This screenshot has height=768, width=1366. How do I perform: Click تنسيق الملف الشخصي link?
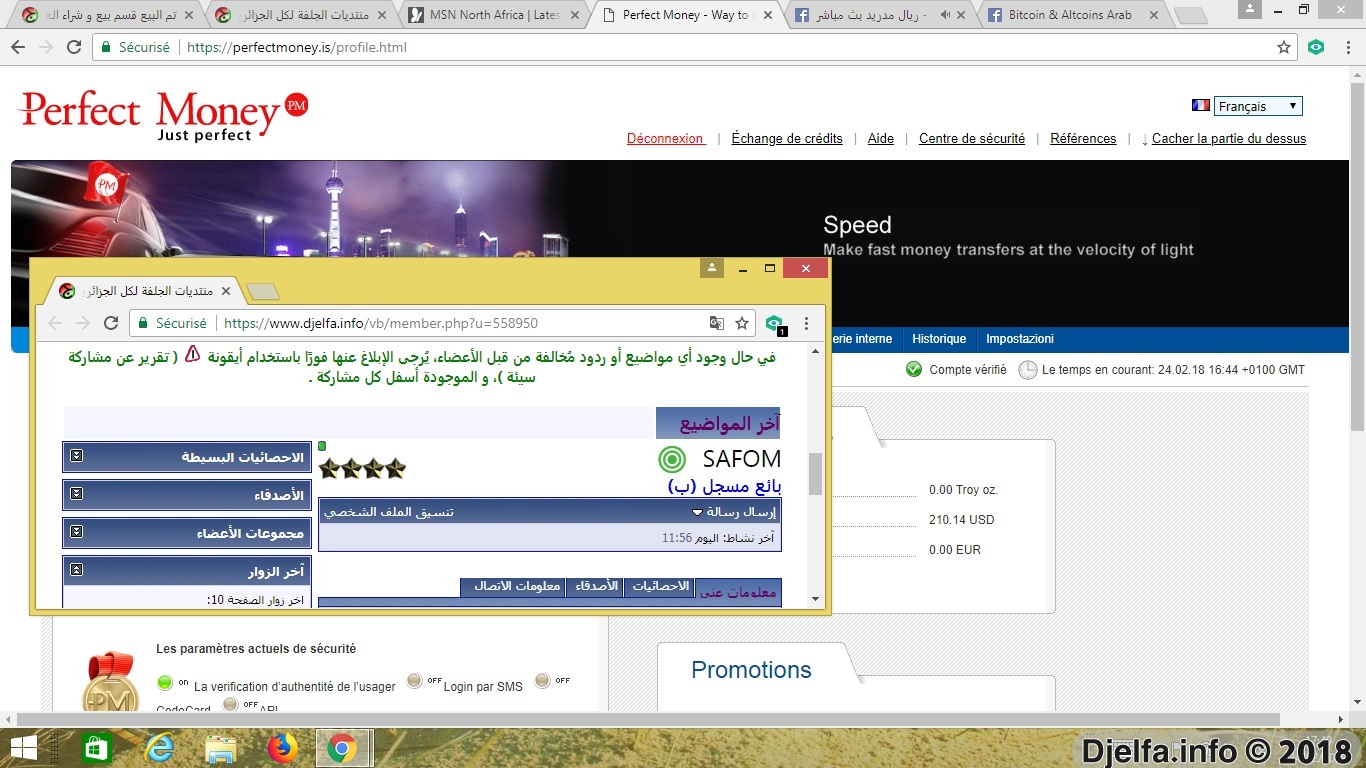point(388,512)
